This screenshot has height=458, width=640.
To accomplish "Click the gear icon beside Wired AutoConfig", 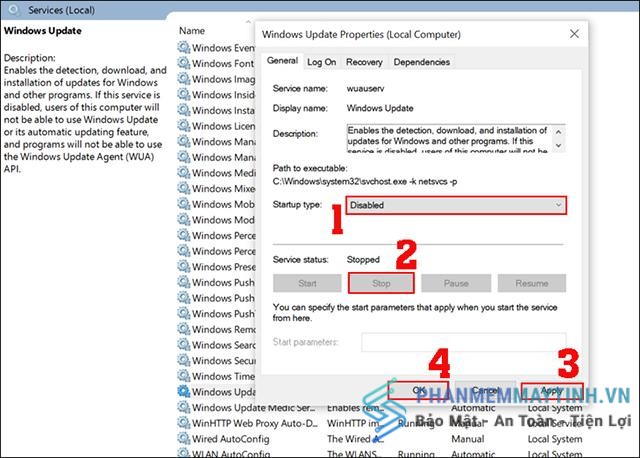I will tap(184, 438).
